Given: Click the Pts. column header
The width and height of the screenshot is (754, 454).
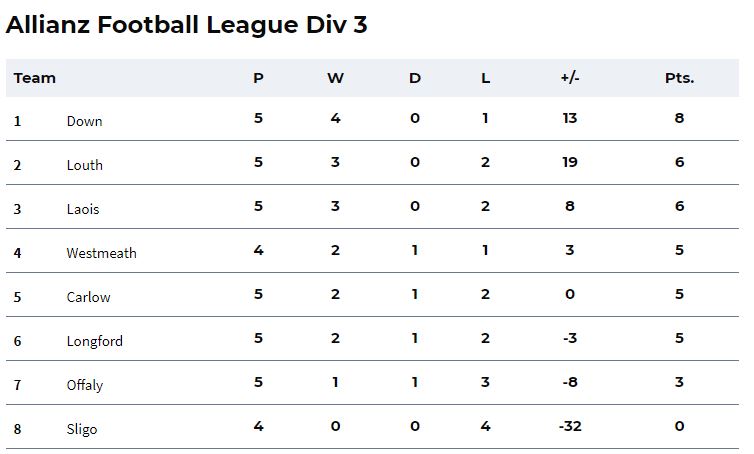Looking at the screenshot, I should (679, 78).
